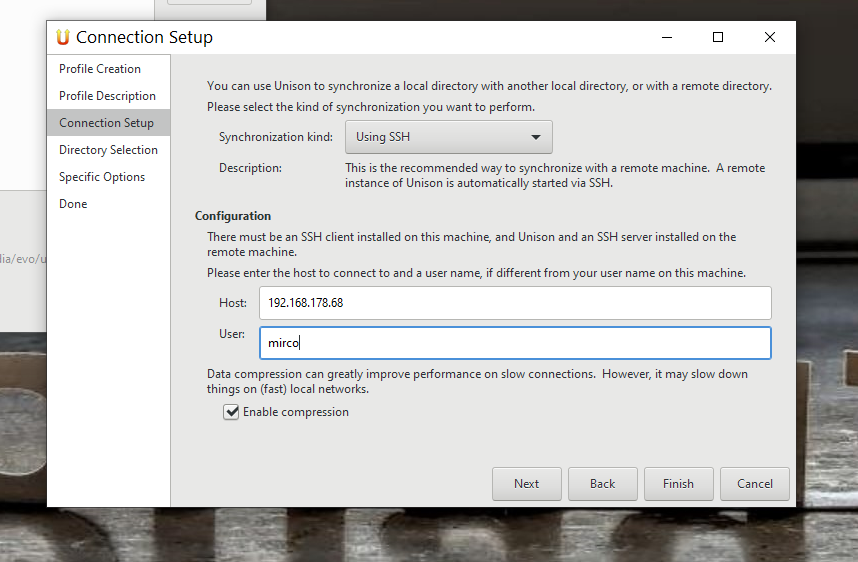
Task: Minimize the Connection Setup window
Action: (666, 37)
